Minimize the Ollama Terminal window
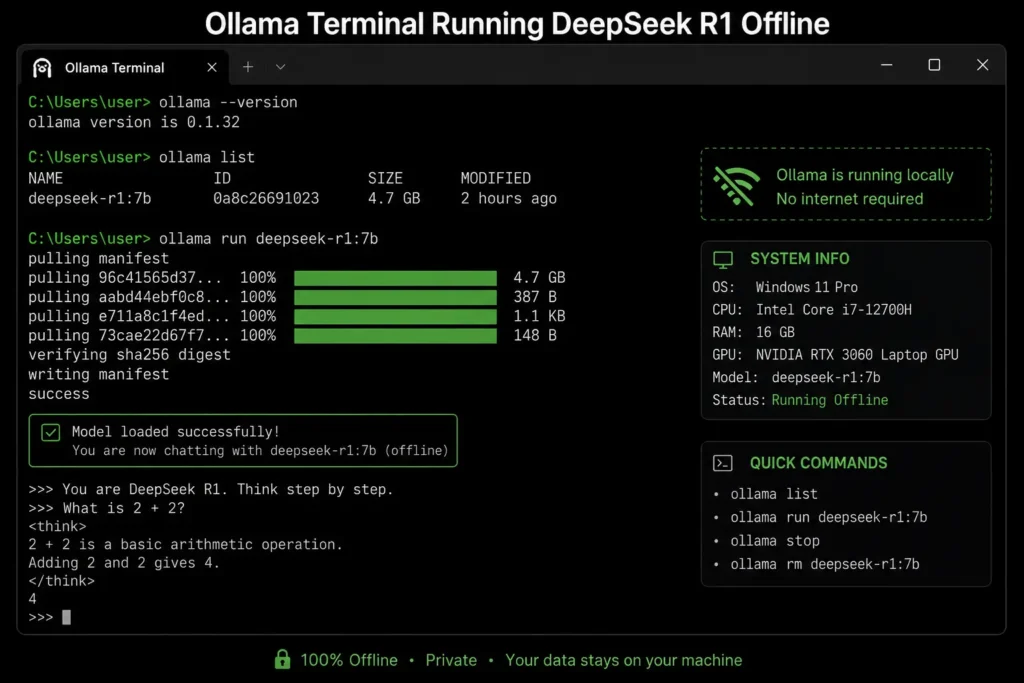This screenshot has width=1024, height=683. click(886, 65)
